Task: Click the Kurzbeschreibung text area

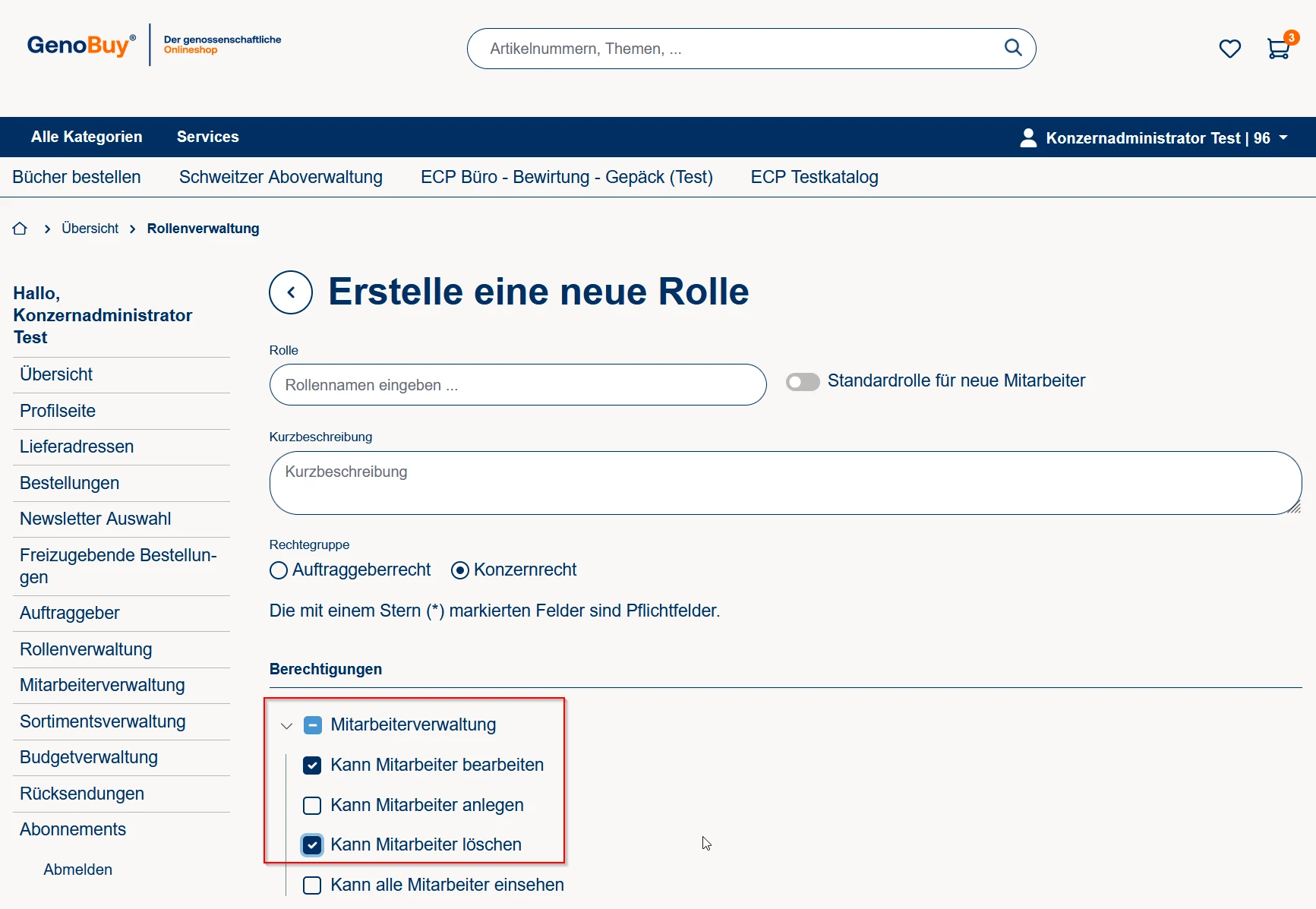Action: (x=784, y=483)
